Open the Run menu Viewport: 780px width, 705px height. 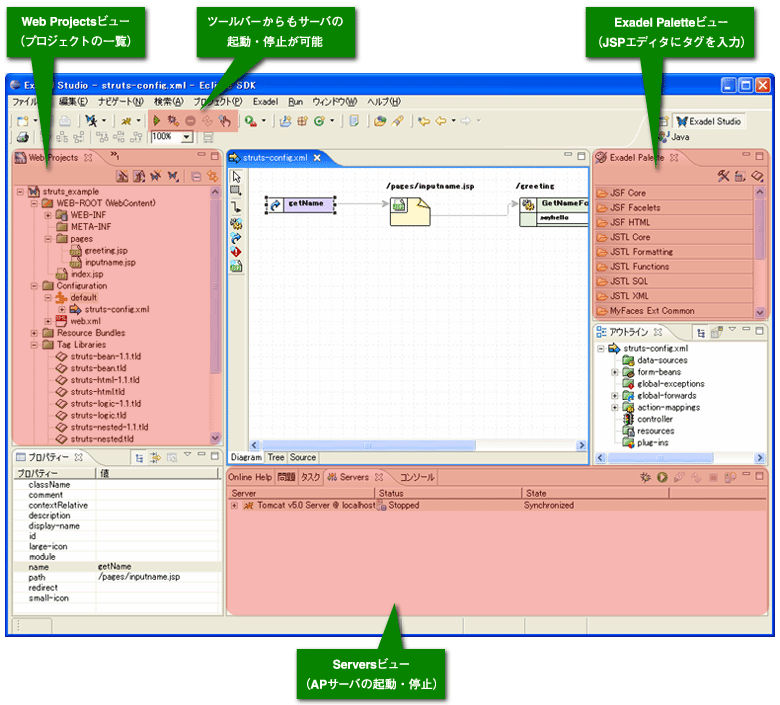[295, 101]
